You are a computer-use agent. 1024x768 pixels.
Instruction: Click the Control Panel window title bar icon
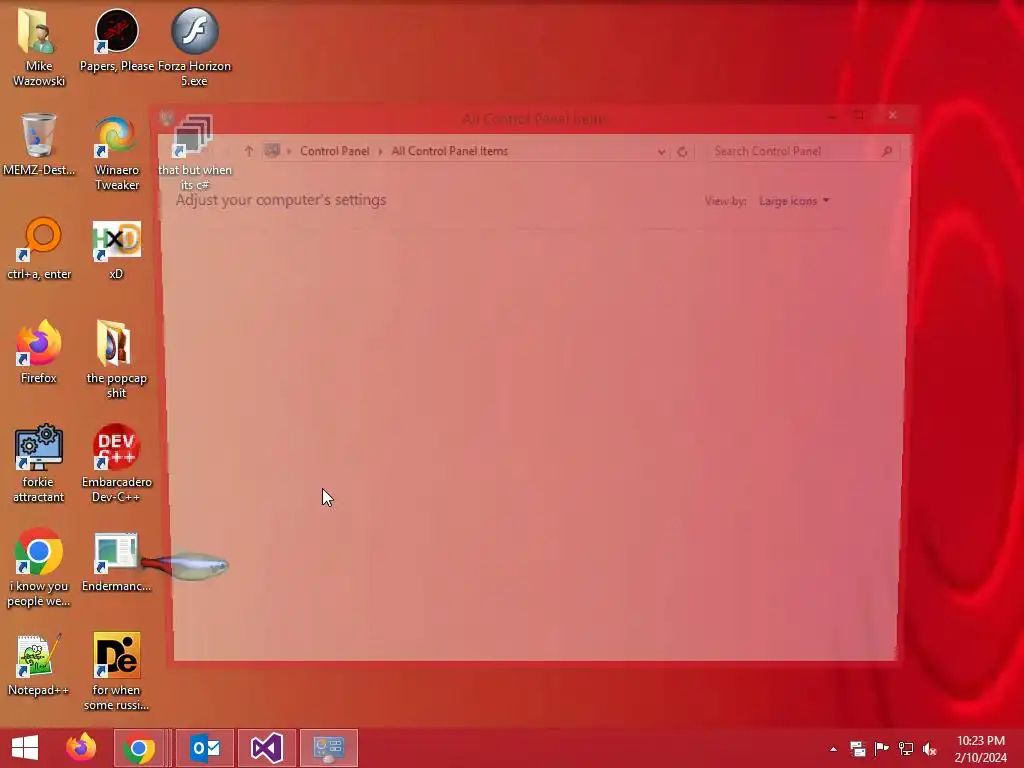pyautogui.click(x=167, y=118)
